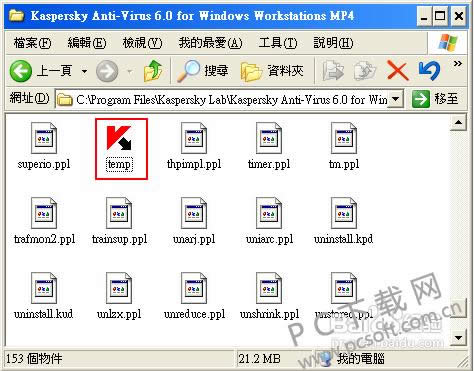
Task: Select the unstored.ppl file icon
Action: tap(344, 288)
